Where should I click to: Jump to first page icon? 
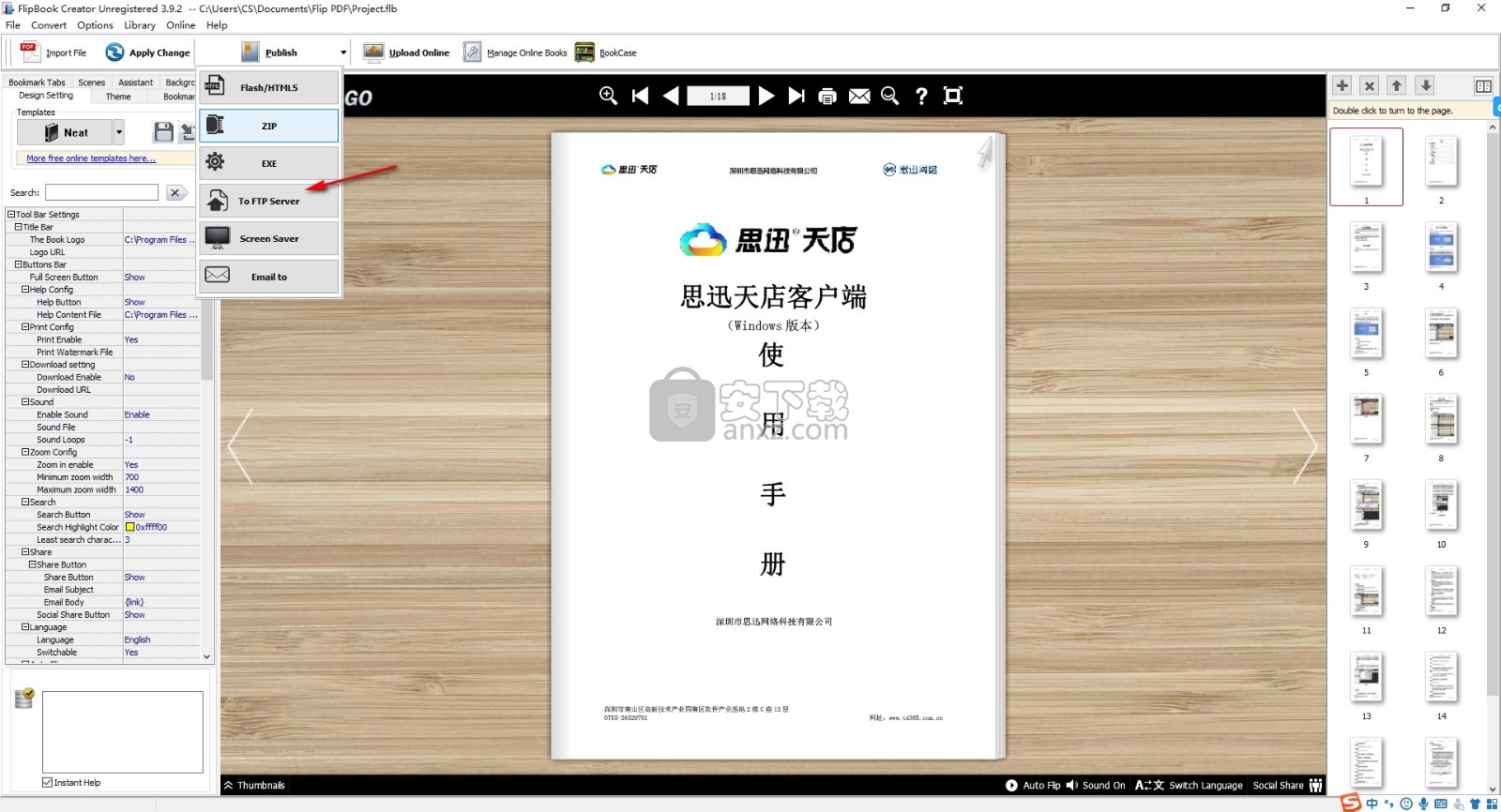(640, 96)
